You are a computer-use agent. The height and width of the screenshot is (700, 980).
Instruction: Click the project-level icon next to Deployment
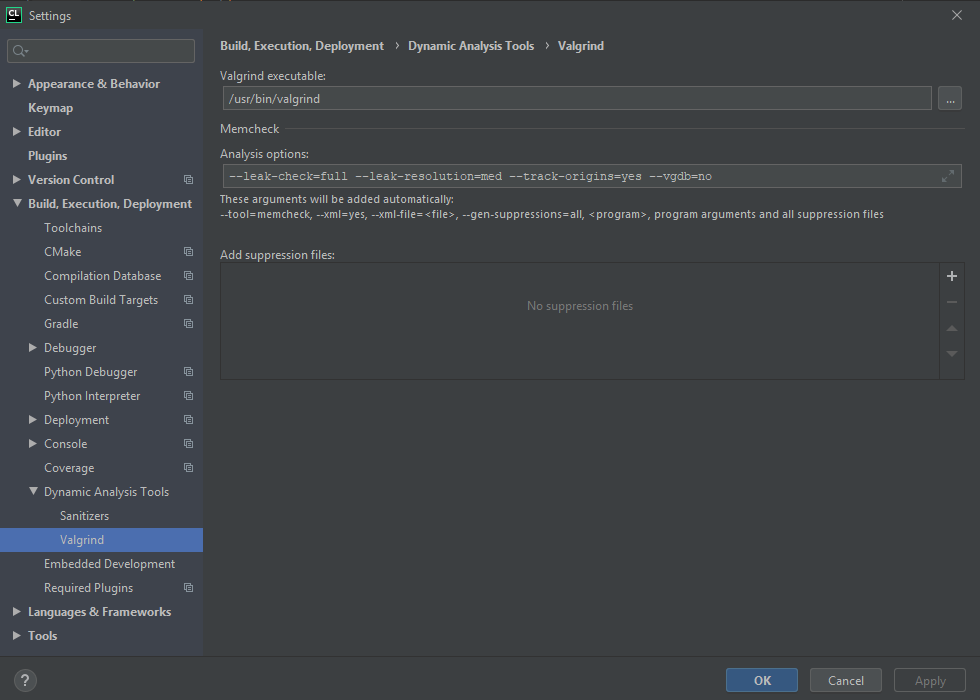point(188,420)
